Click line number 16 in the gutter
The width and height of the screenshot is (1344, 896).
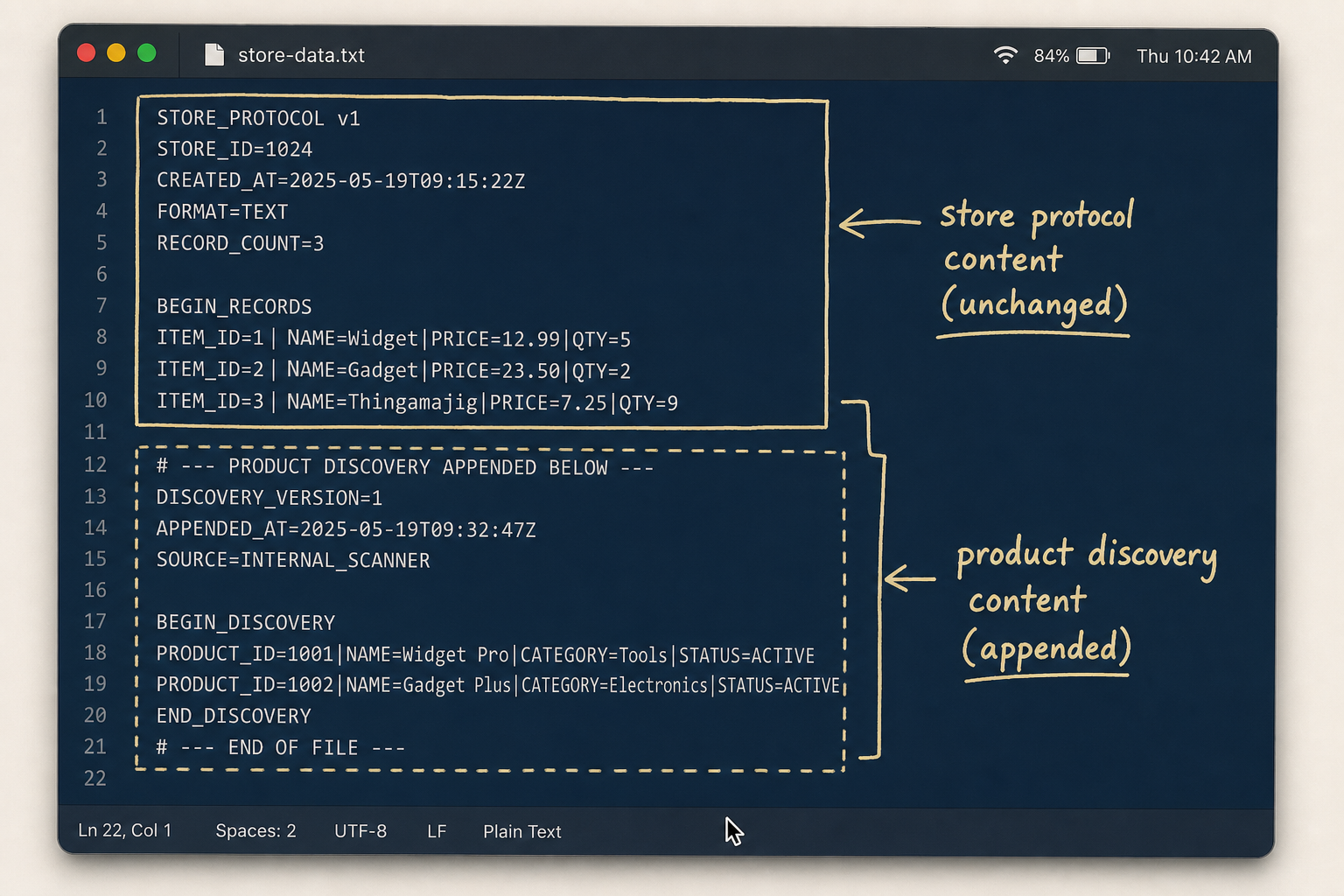coord(95,590)
